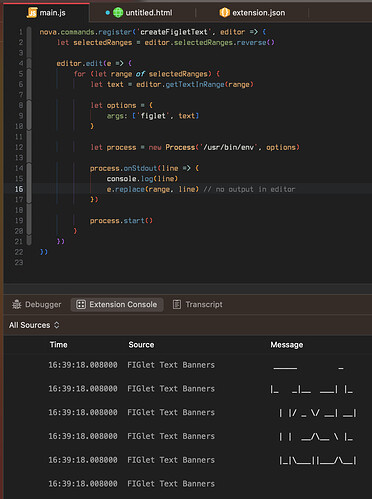Click e.replace(range, line) on line 16
372x499 pixels.
(x=153, y=189)
